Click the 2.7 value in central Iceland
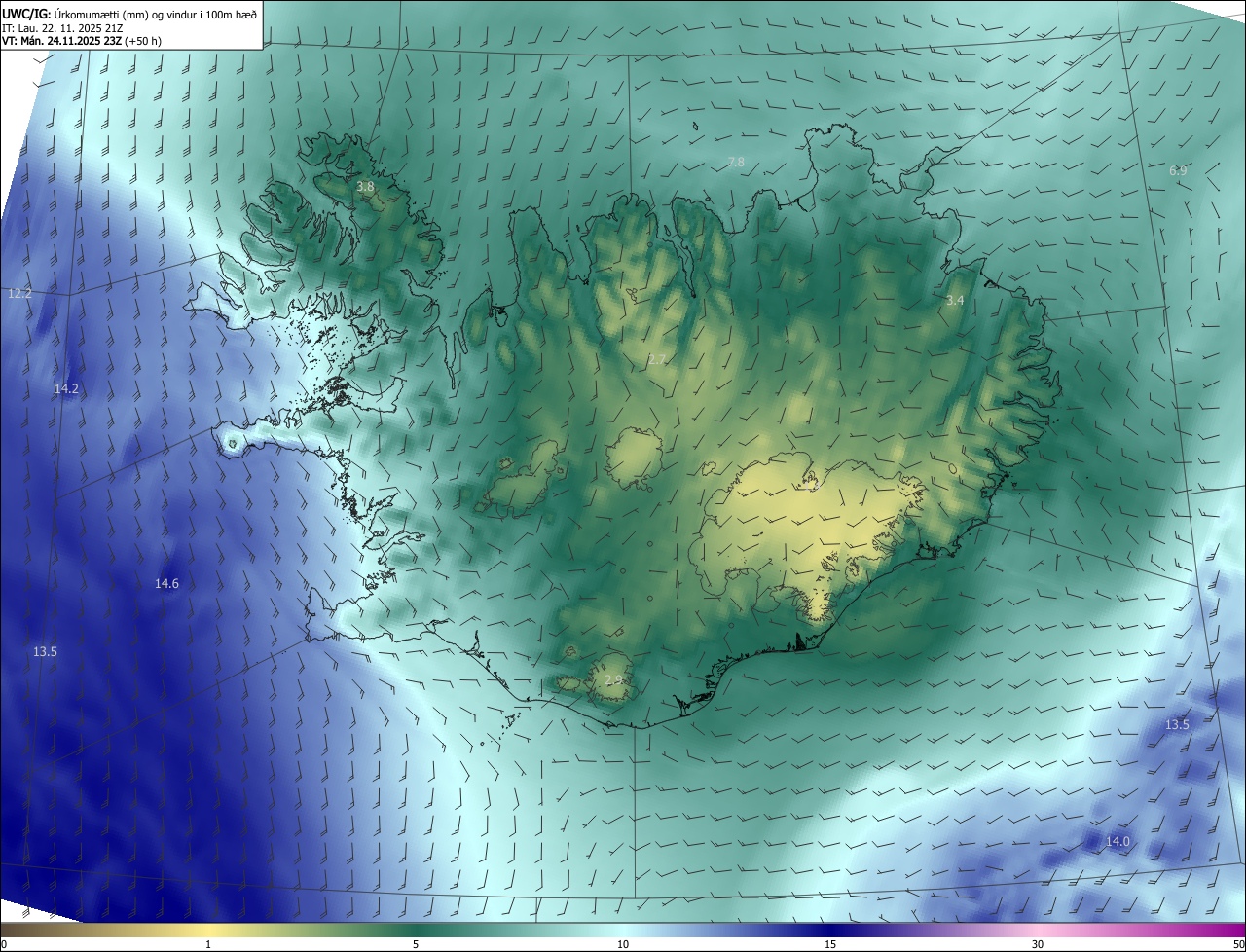 [x=657, y=359]
